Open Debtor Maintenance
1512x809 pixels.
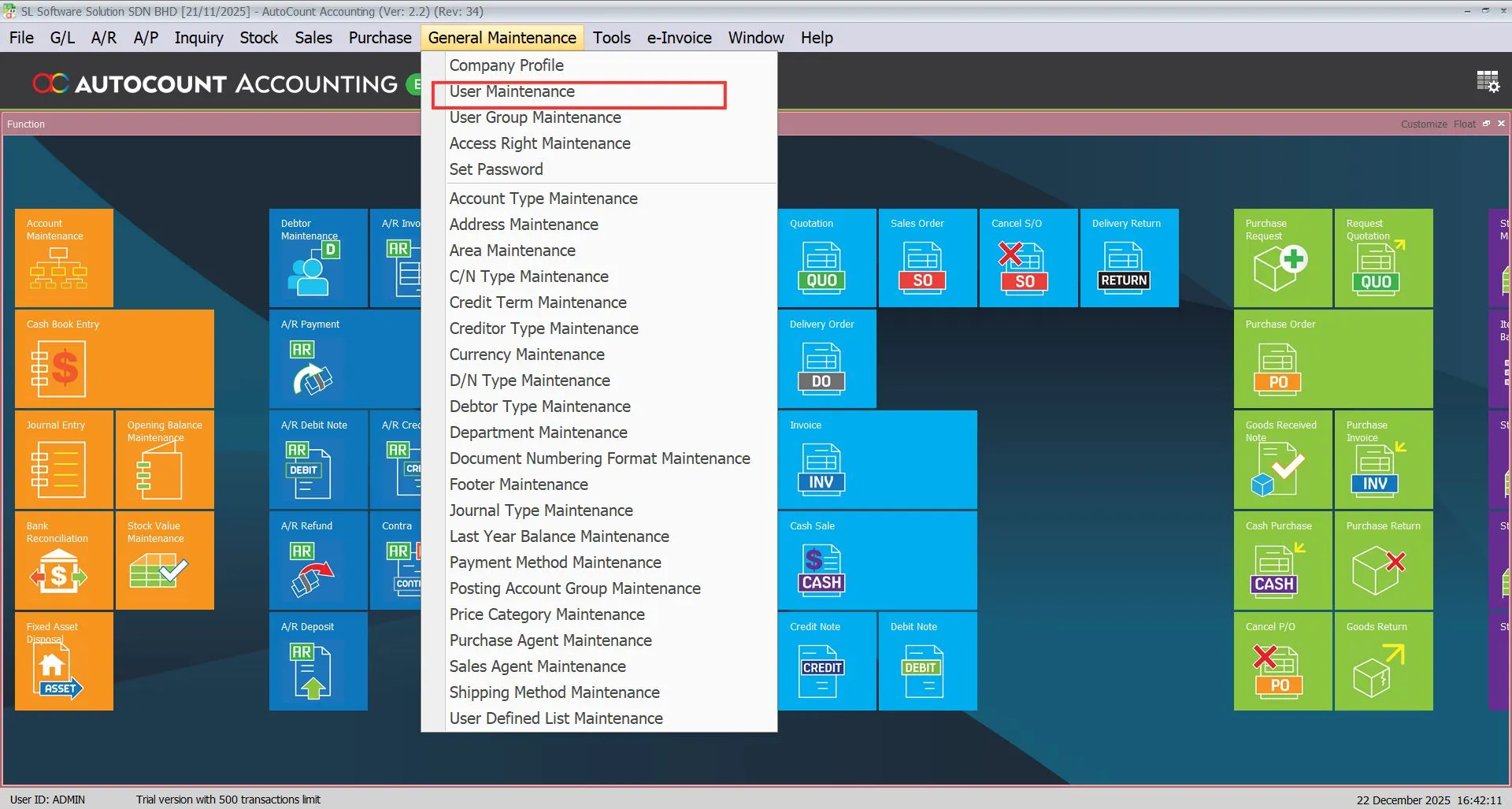point(317,258)
